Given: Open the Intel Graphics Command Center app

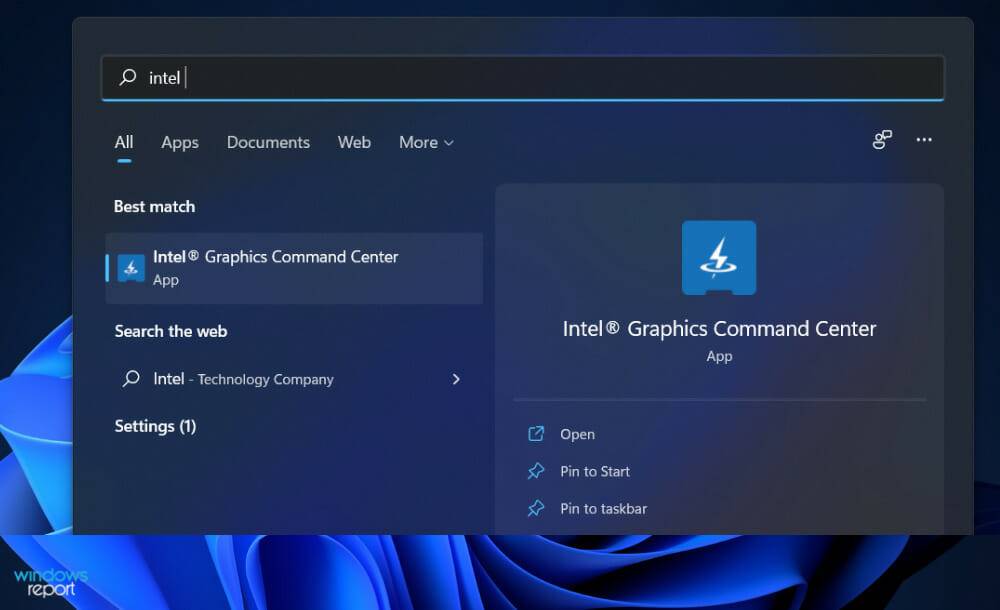Looking at the screenshot, I should pos(576,434).
